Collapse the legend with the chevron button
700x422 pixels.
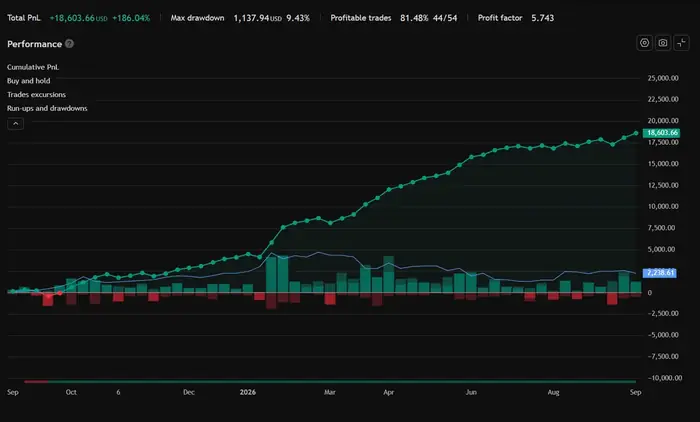click(x=16, y=124)
